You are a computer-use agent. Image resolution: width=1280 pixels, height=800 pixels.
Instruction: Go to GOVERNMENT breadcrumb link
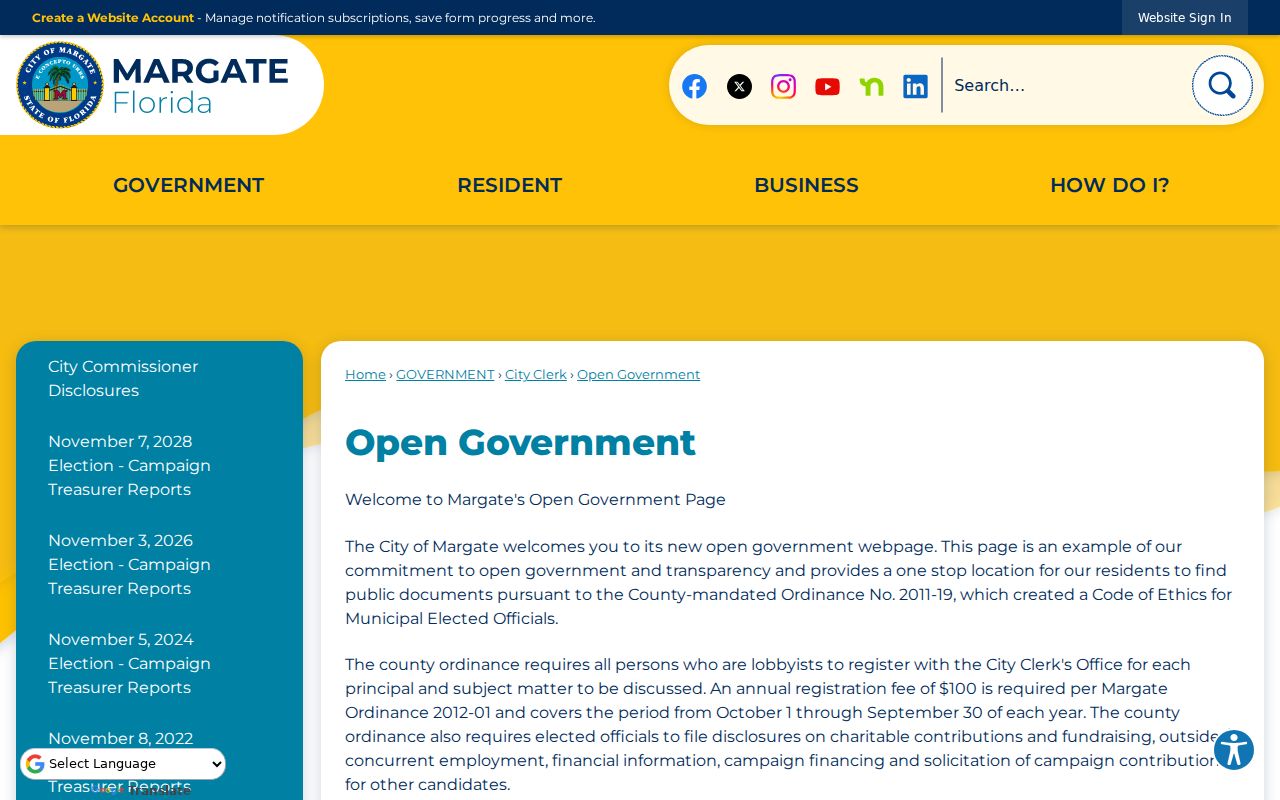coord(445,374)
